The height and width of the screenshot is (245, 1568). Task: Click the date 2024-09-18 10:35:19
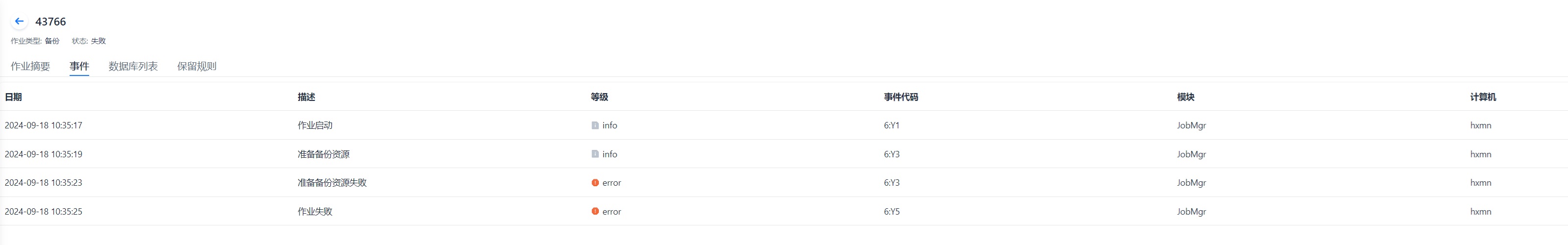click(43, 154)
